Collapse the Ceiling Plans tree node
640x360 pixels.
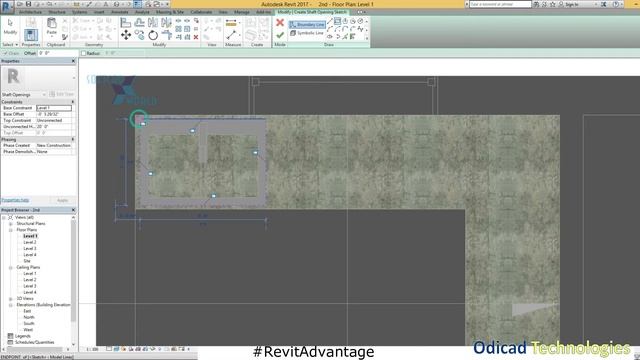pos(11,267)
